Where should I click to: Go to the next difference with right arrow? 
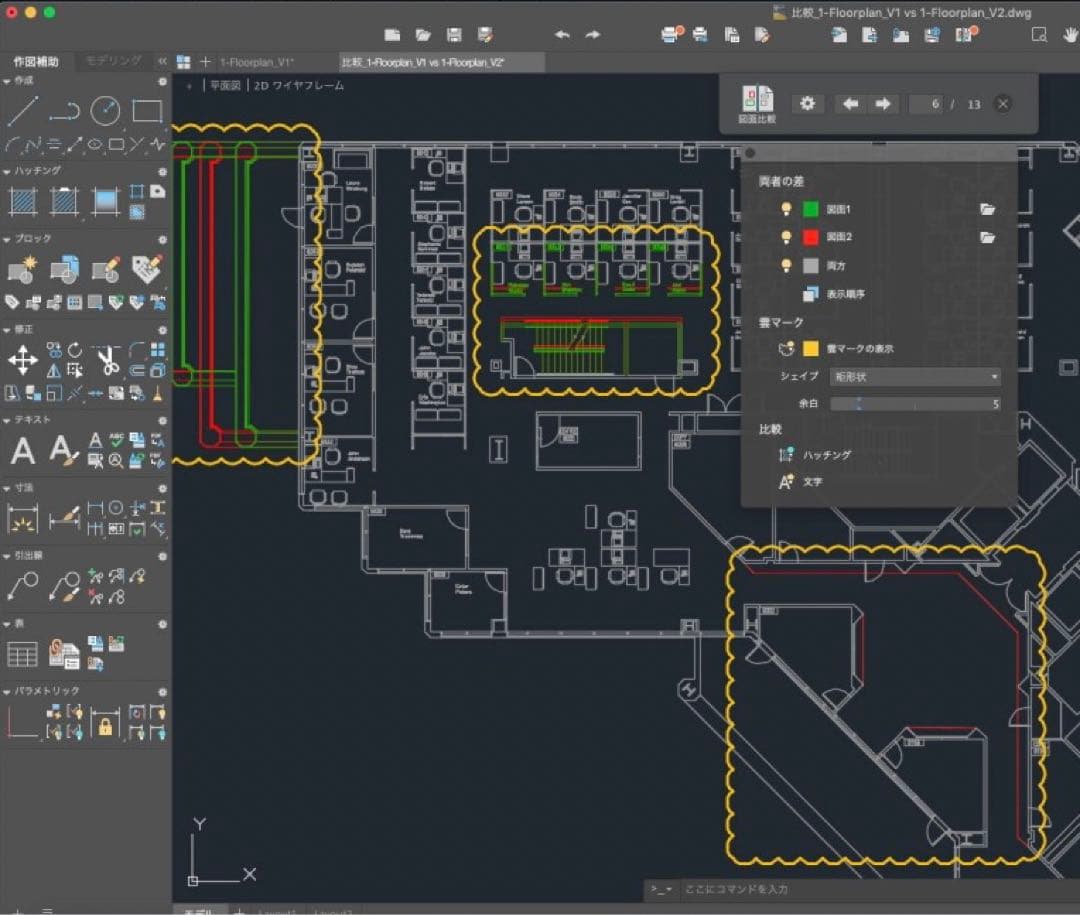[883, 104]
